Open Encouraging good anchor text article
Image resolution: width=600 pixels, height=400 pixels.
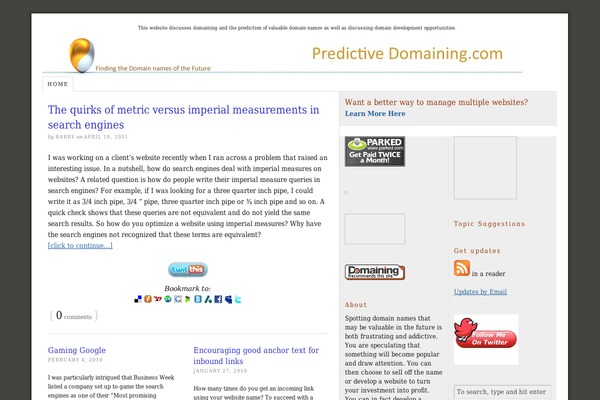click(256, 356)
